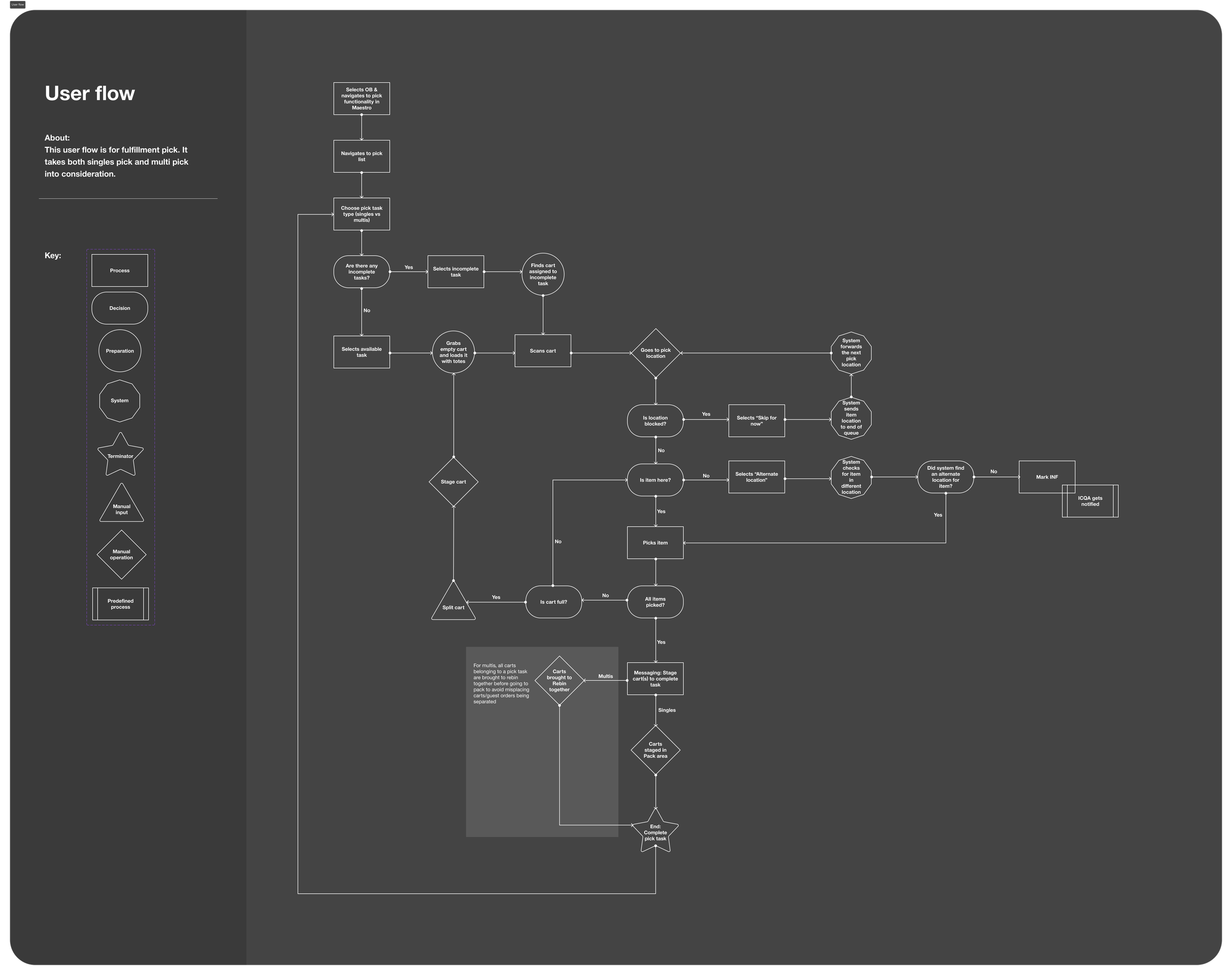Click the User flow title heading
1232x975 pixels.
point(90,93)
